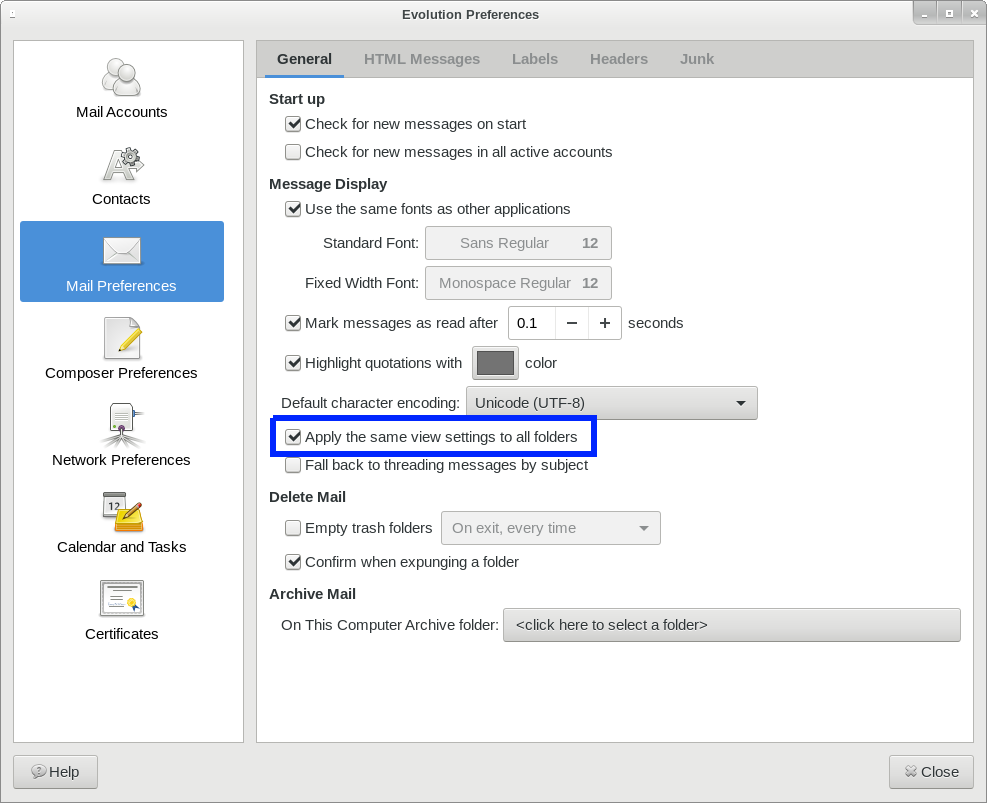This screenshot has height=803, width=987.
Task: Open the On exit, every time dropdown
Action: tap(550, 528)
